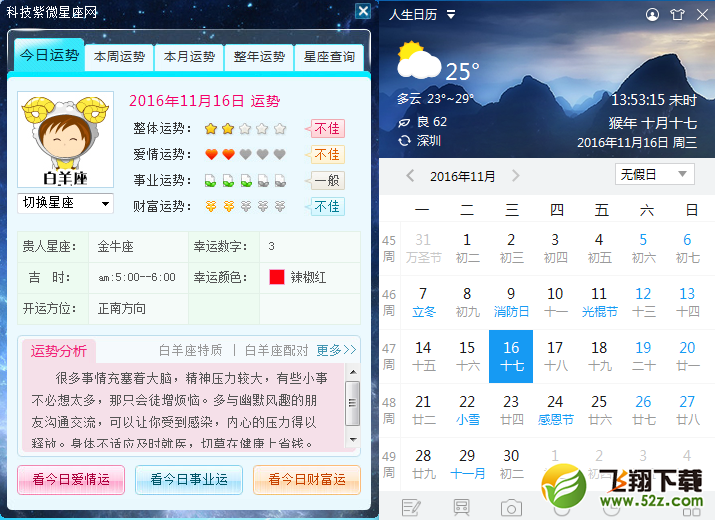Switch to the 本月运势 tab
715x520 pixels.
(x=189, y=57)
